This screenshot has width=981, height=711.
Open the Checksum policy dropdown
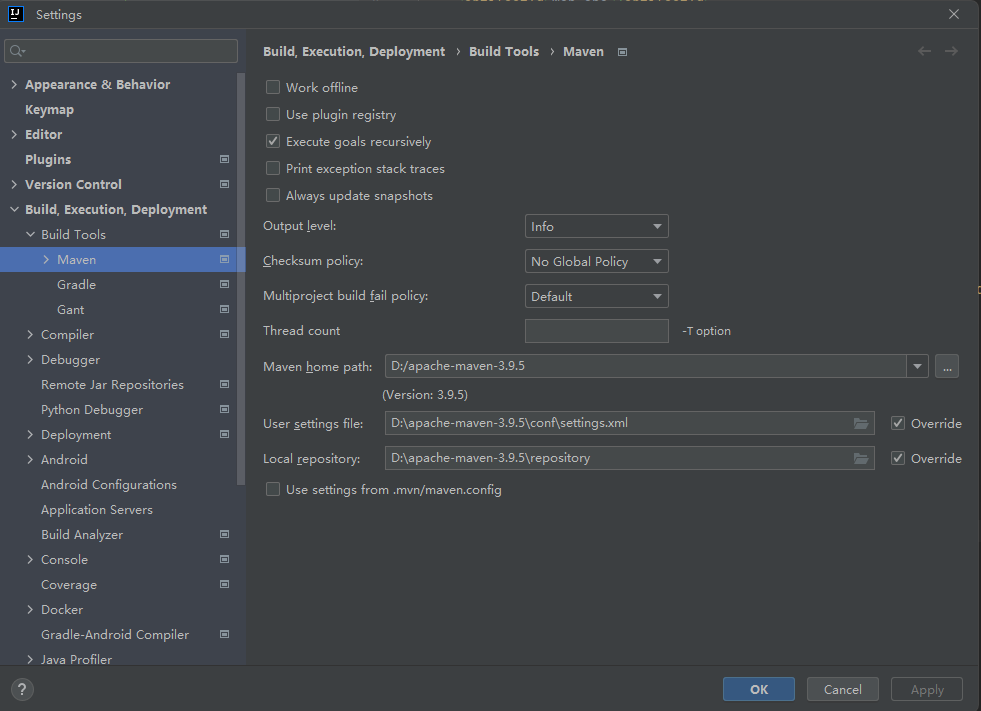(597, 261)
